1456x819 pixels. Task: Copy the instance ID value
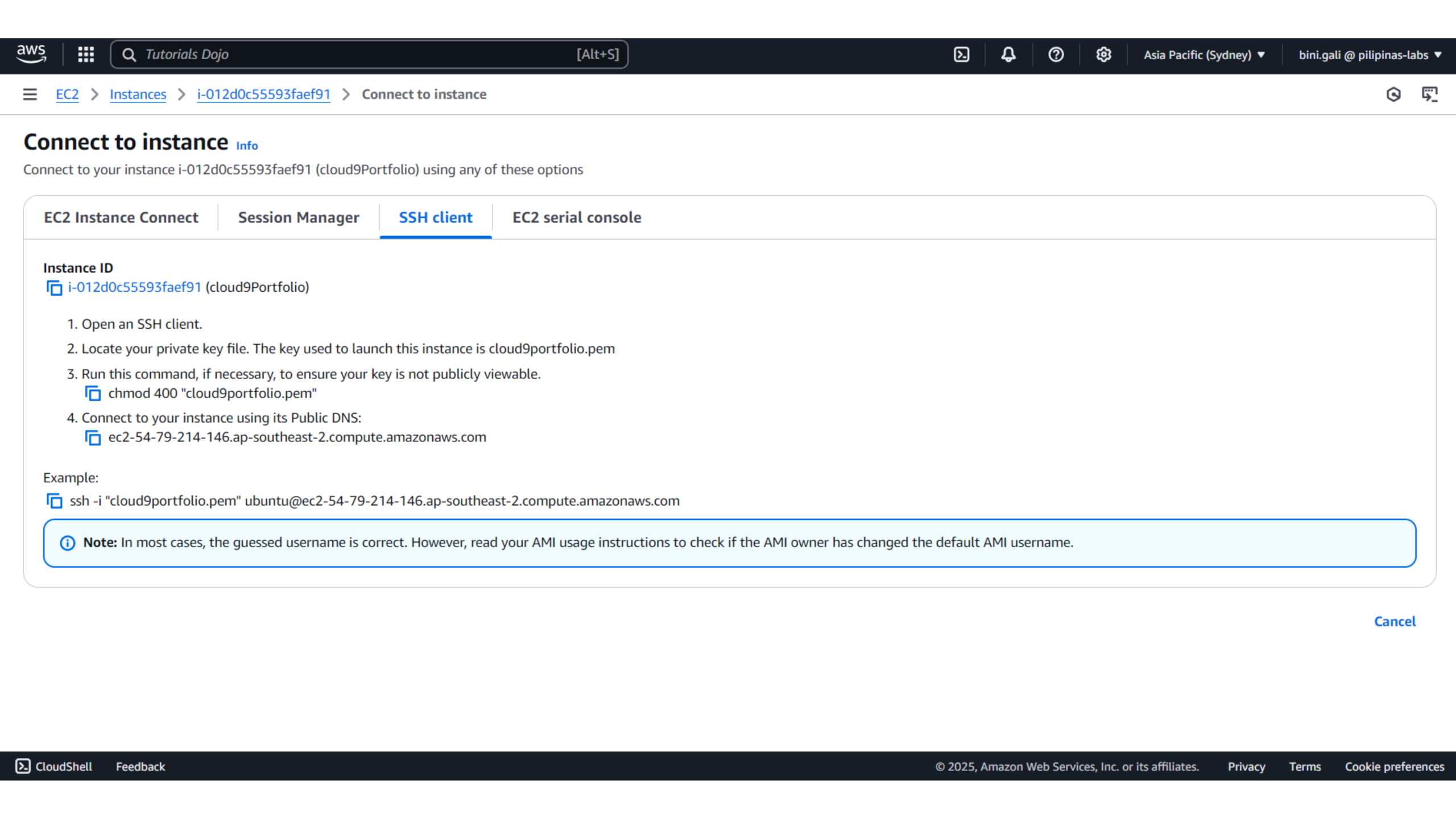(55, 288)
